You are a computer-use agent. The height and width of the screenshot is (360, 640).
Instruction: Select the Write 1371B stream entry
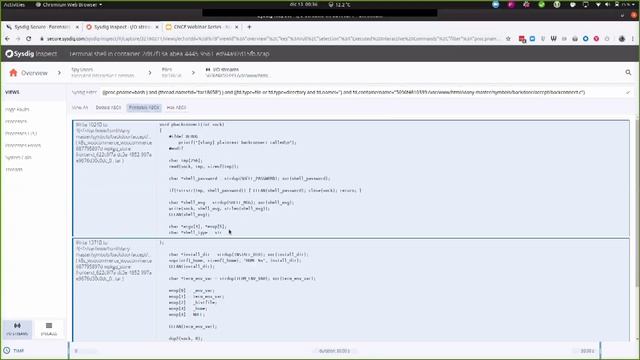click(x=351, y=291)
